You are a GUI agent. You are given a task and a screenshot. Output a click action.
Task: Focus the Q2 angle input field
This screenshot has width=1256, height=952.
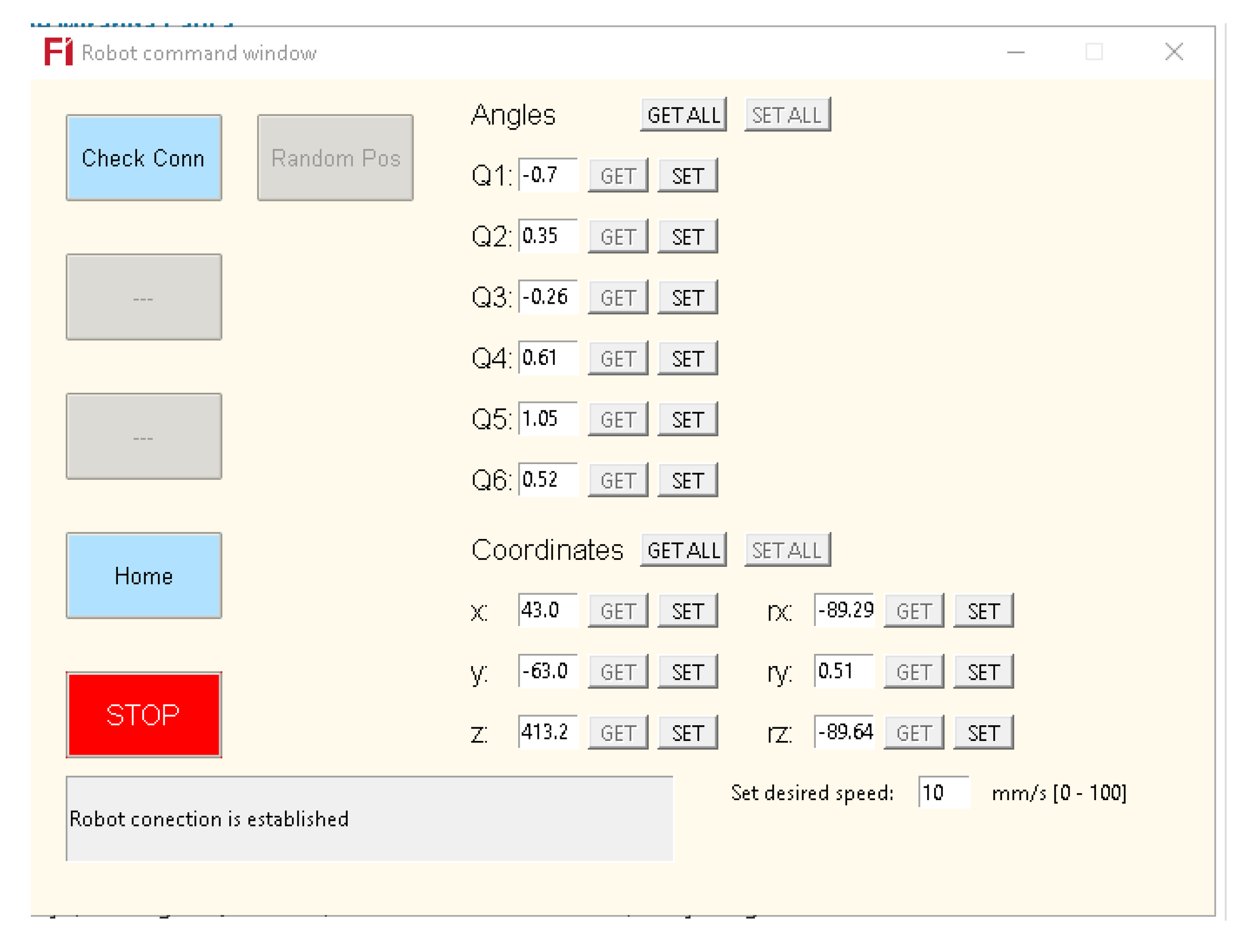pyautogui.click(x=548, y=236)
